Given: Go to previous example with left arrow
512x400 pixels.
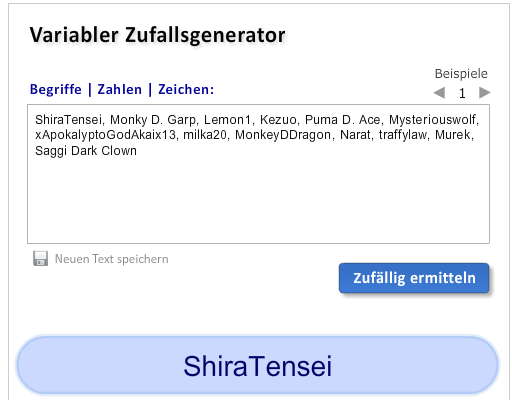Looking at the screenshot, I should coord(439,93).
